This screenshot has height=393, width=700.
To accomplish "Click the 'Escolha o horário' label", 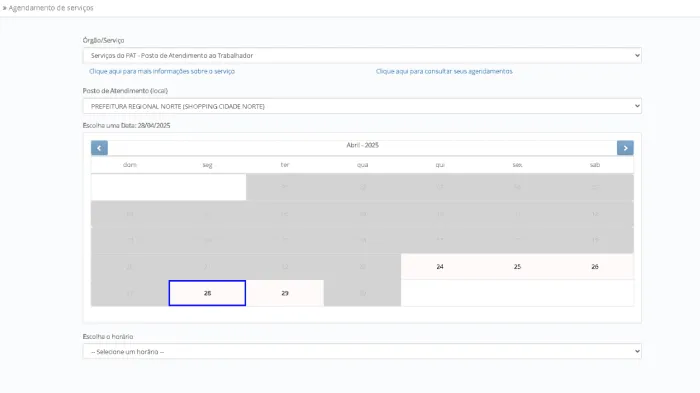I will point(108,337).
